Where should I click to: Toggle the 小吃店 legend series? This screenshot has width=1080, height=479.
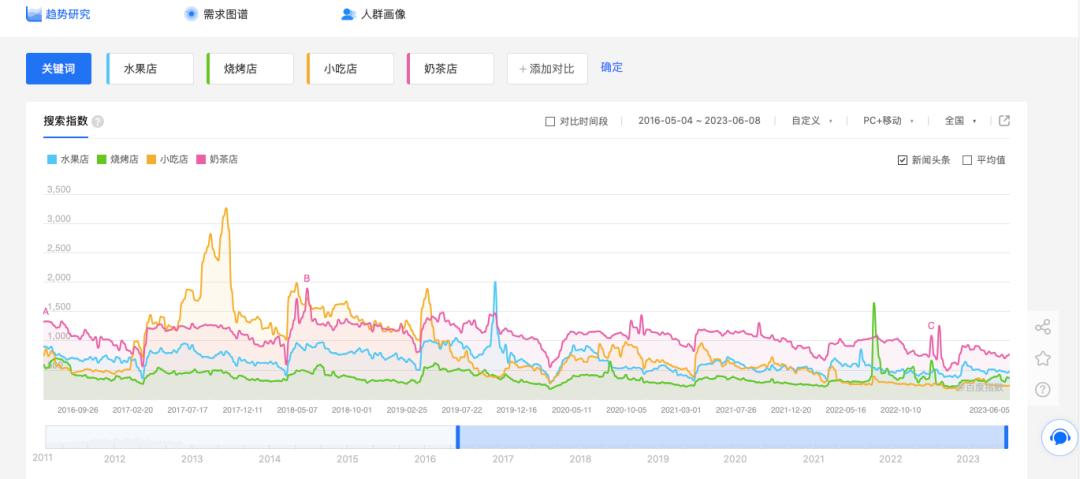click(x=167, y=159)
